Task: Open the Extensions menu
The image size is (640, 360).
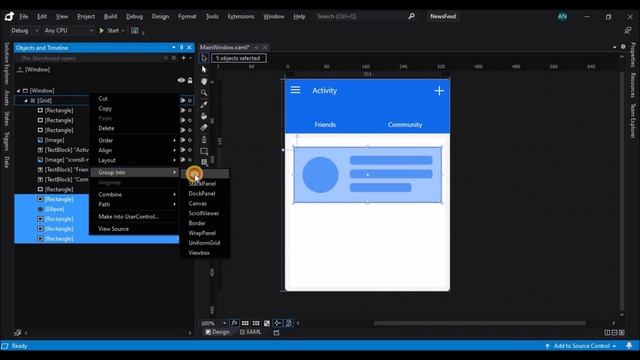Action: (x=241, y=16)
